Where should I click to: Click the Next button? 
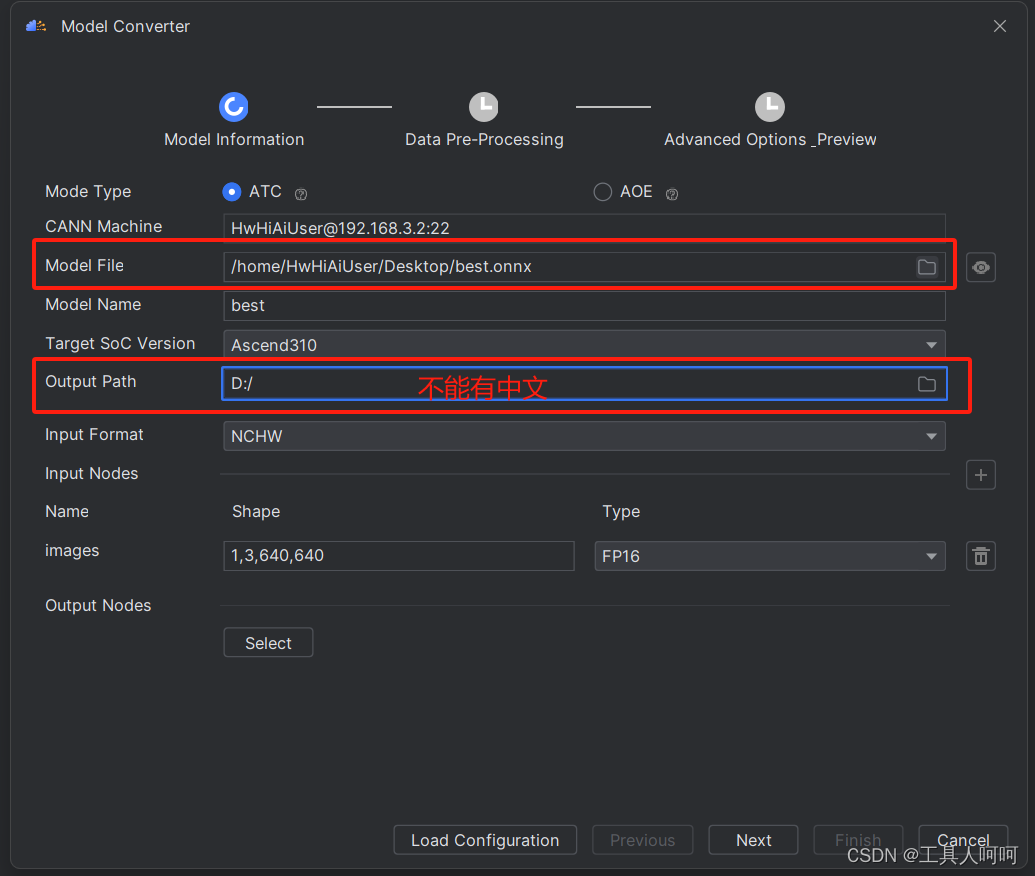tap(753, 840)
